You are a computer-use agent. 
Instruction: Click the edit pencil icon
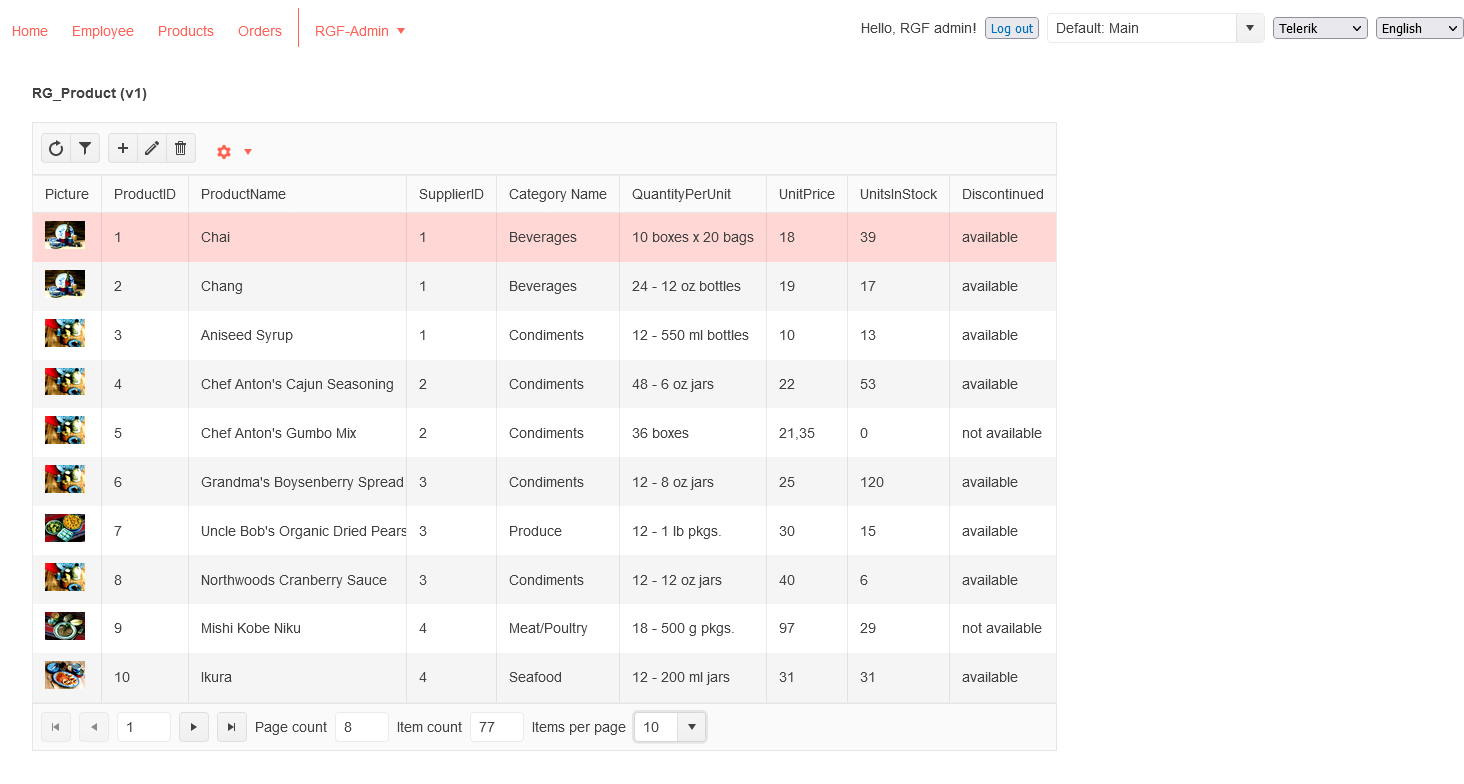[x=152, y=149]
